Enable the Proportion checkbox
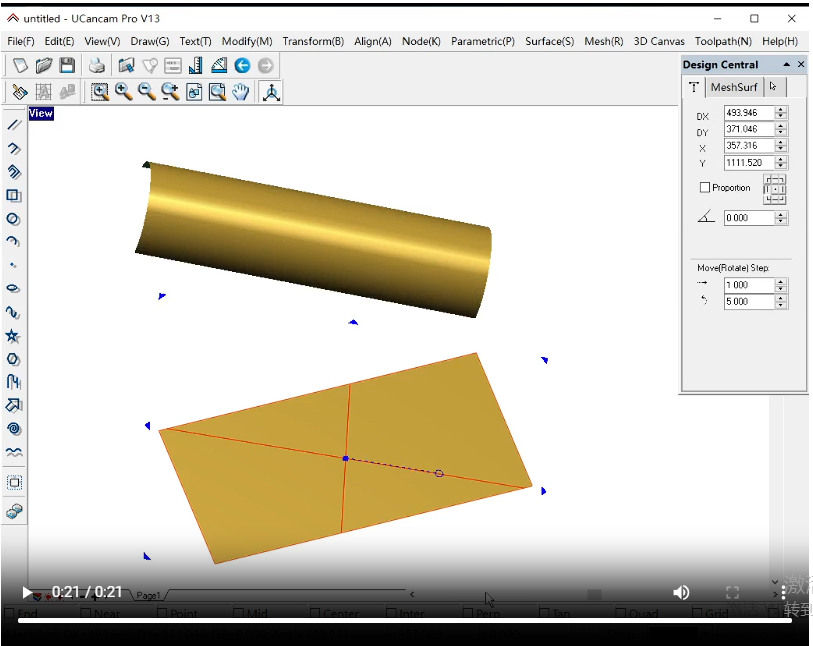 tap(705, 188)
